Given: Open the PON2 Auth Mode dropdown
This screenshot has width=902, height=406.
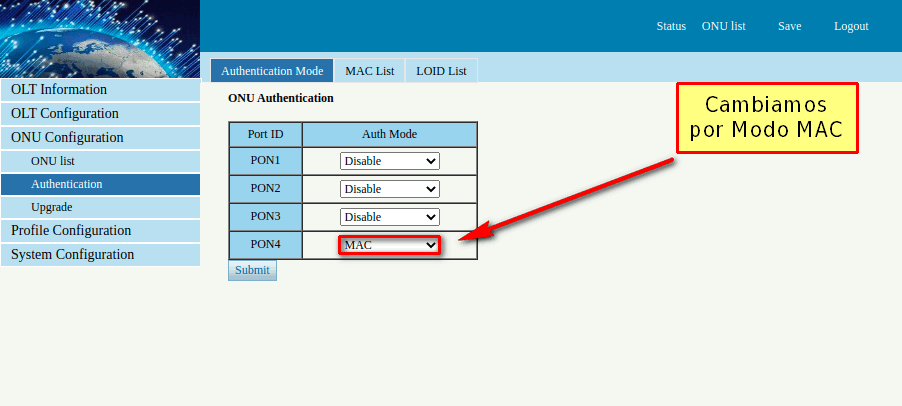Looking at the screenshot, I should 389,189.
